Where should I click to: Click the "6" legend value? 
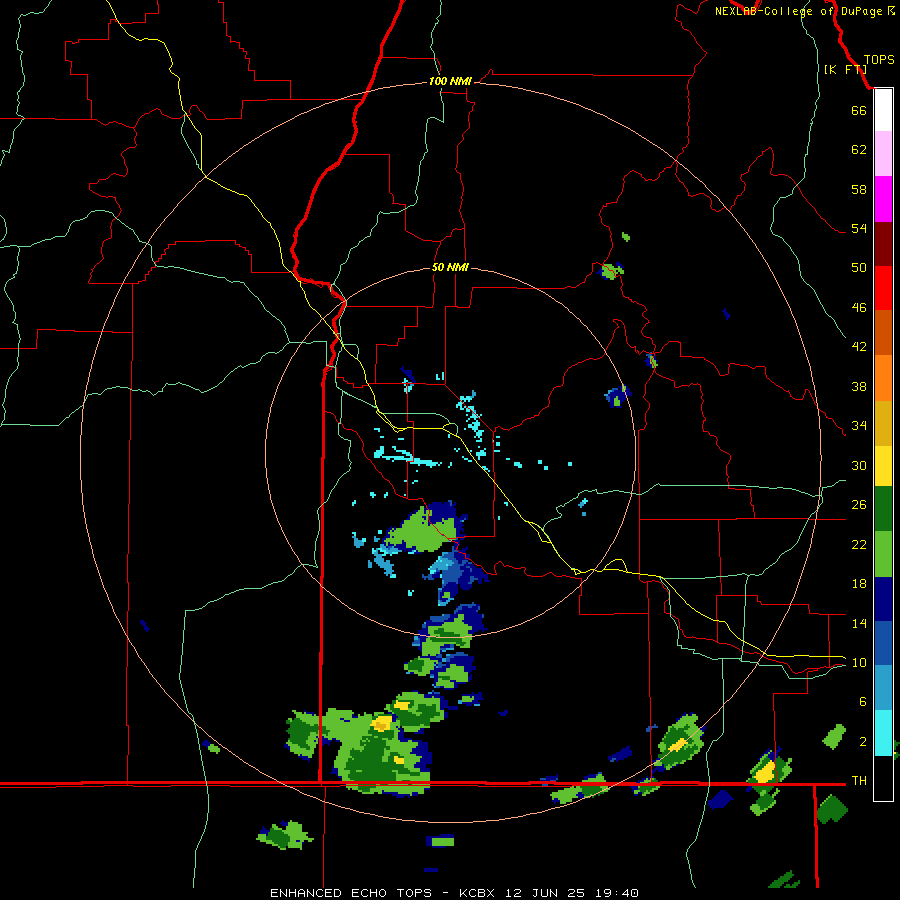tap(863, 701)
